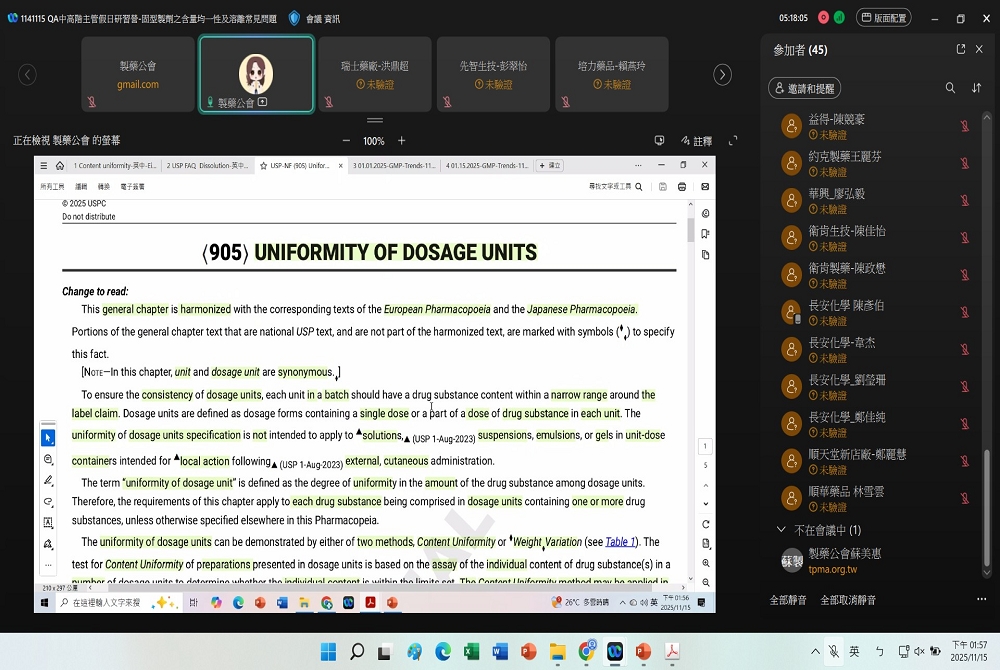Open the 註釋 annotation tool
1000x670 pixels.
pos(696,141)
